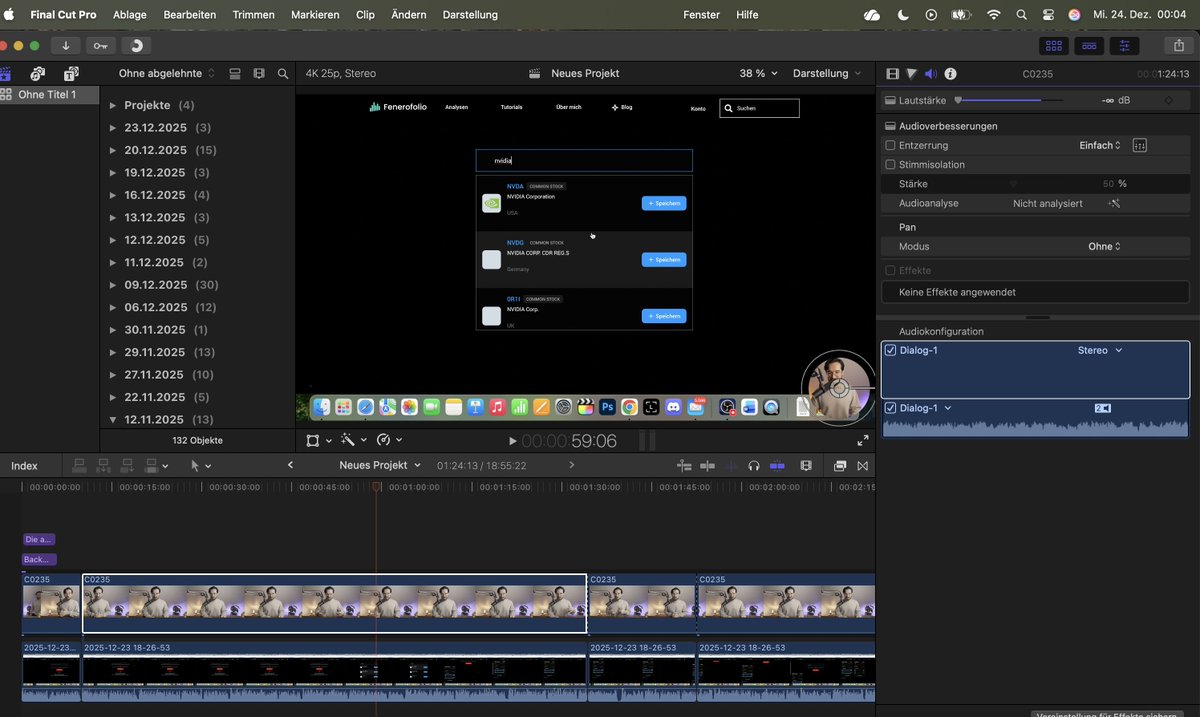Expand the Projekte group
Screen dimensions: 1200x717
click(x=113, y=105)
